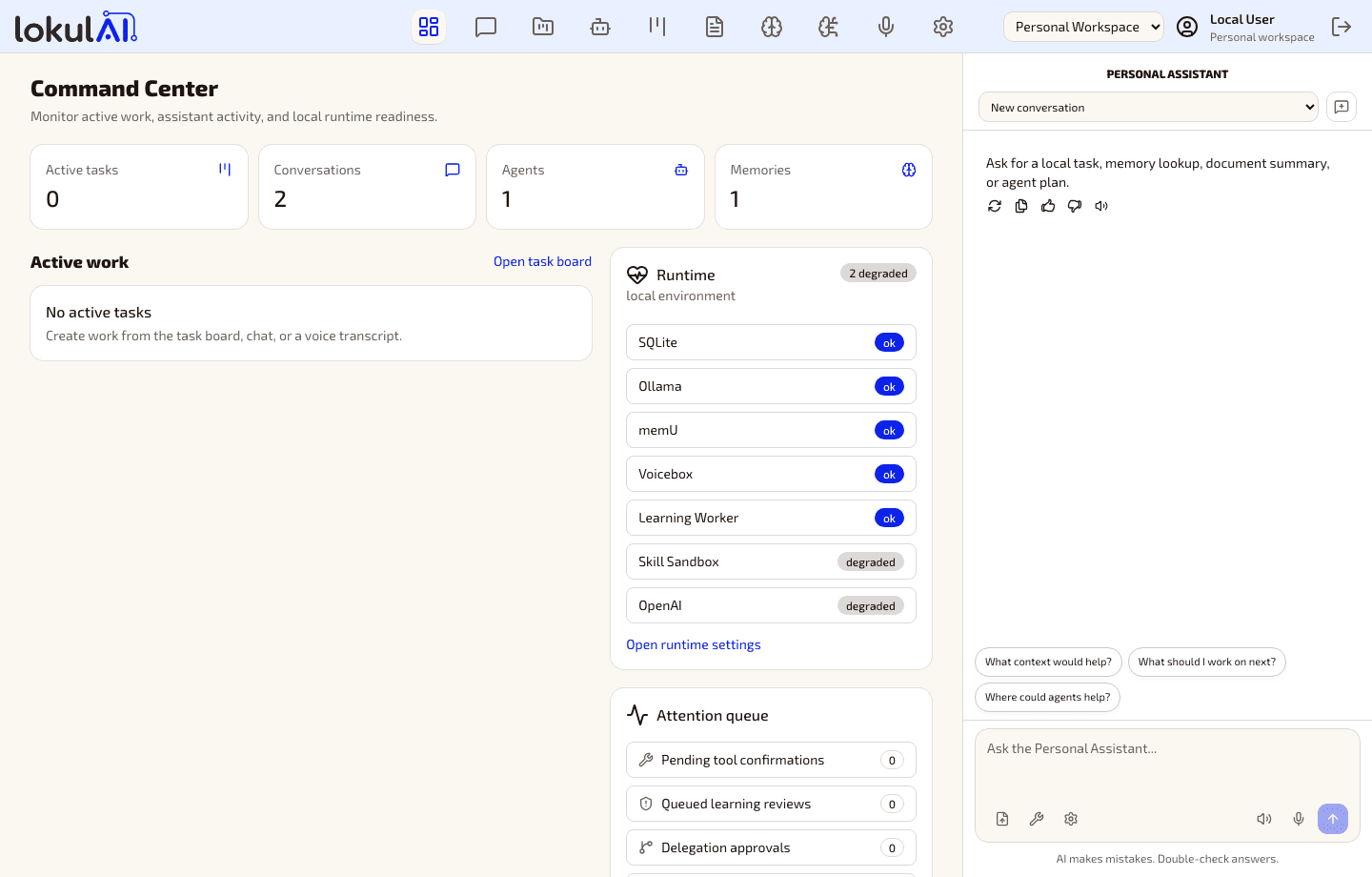The image size is (1372, 877).
Task: Select the memU runtime row
Action: (x=771, y=430)
